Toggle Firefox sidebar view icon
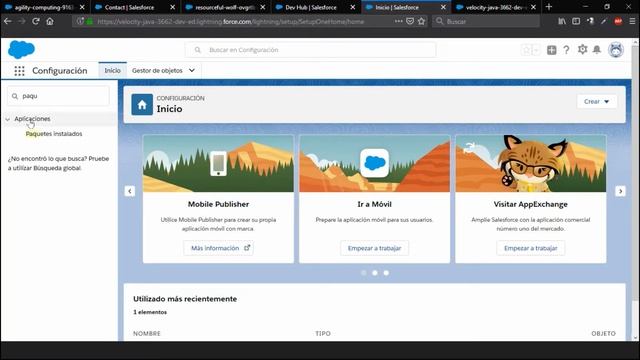 (576, 21)
